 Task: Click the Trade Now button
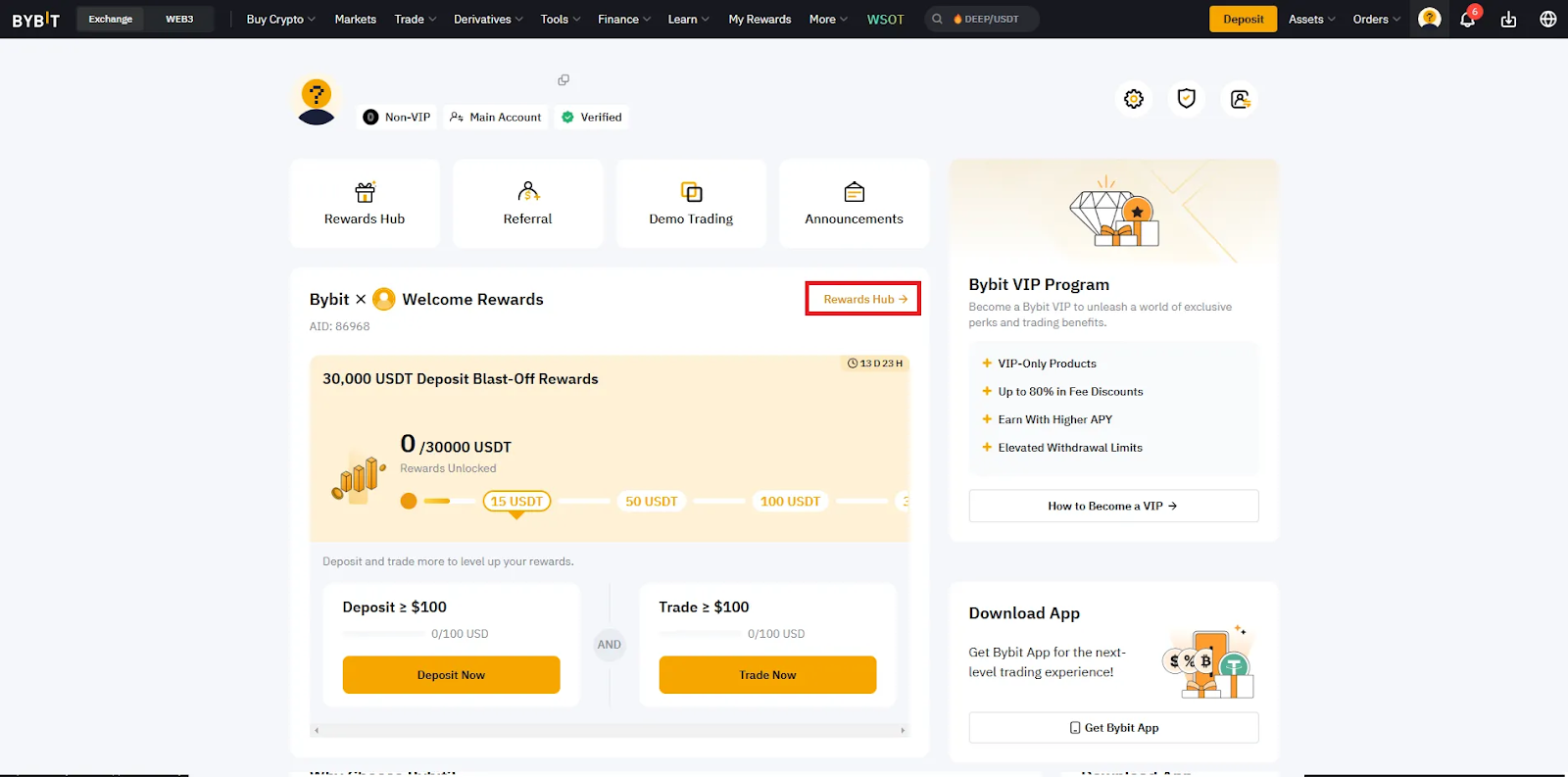(x=767, y=675)
